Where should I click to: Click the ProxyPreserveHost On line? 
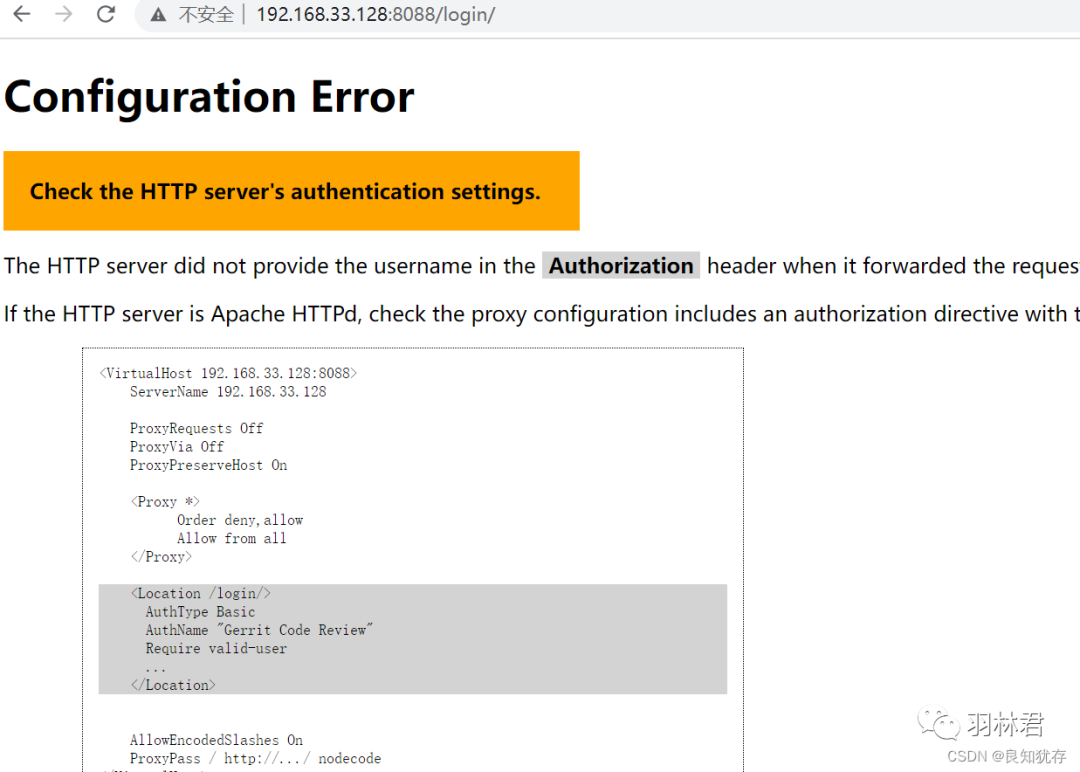(208, 465)
